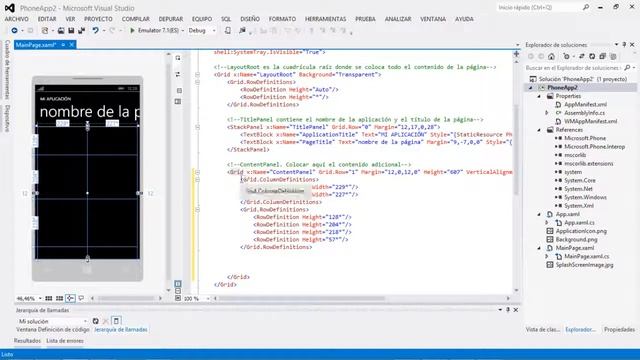Click the search magnifier in Solution Explorer
Image resolution: width=640 pixels, height=360 pixels.
click(x=627, y=68)
